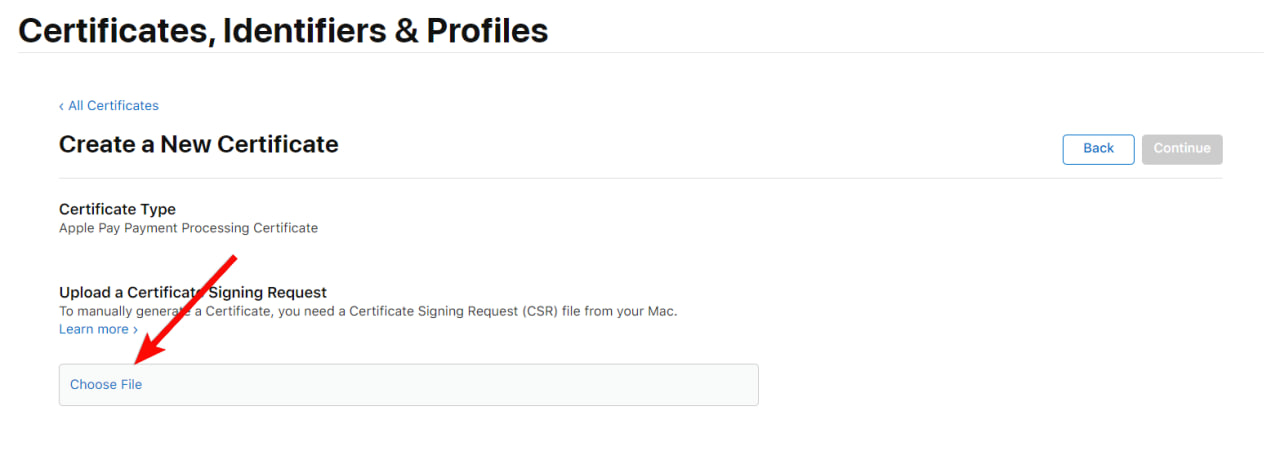The image size is (1280, 455).
Task: Click the right chevron after Learn more
Action: [x=135, y=330]
